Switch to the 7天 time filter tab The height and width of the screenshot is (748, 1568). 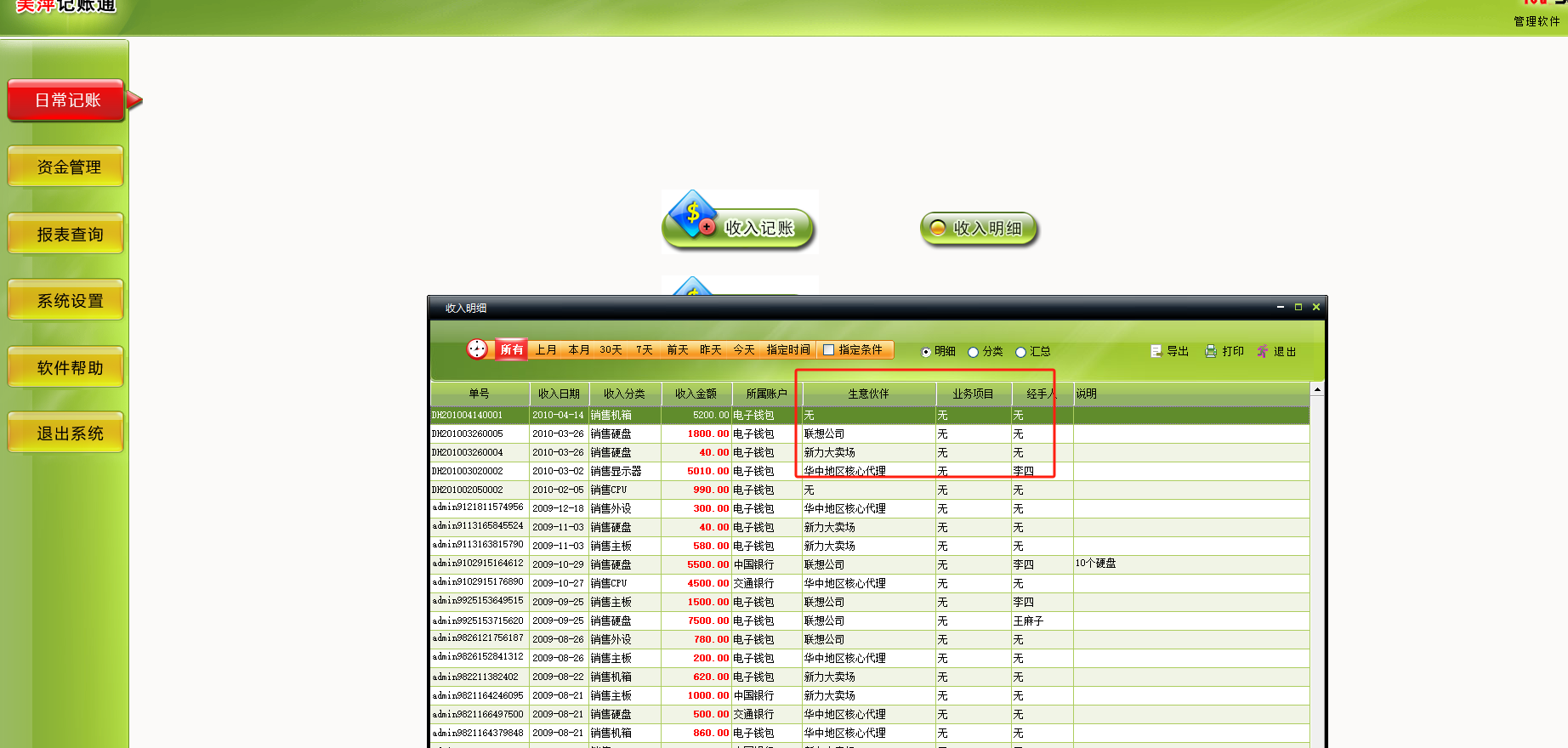click(x=645, y=350)
